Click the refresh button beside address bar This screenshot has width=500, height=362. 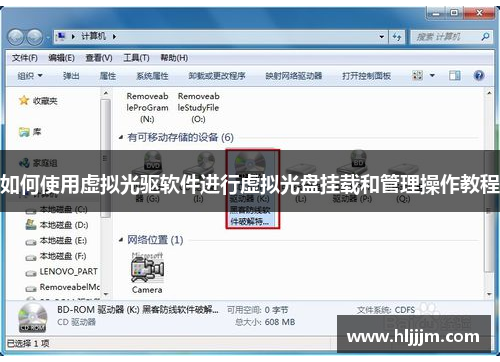tap(397, 37)
